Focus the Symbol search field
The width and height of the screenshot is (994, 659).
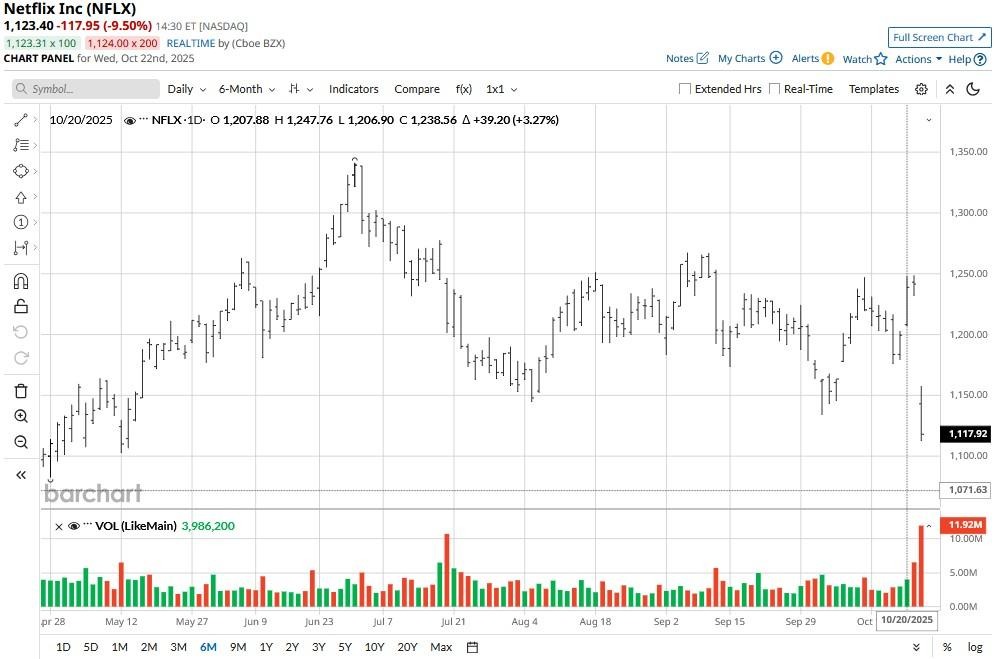click(x=86, y=89)
